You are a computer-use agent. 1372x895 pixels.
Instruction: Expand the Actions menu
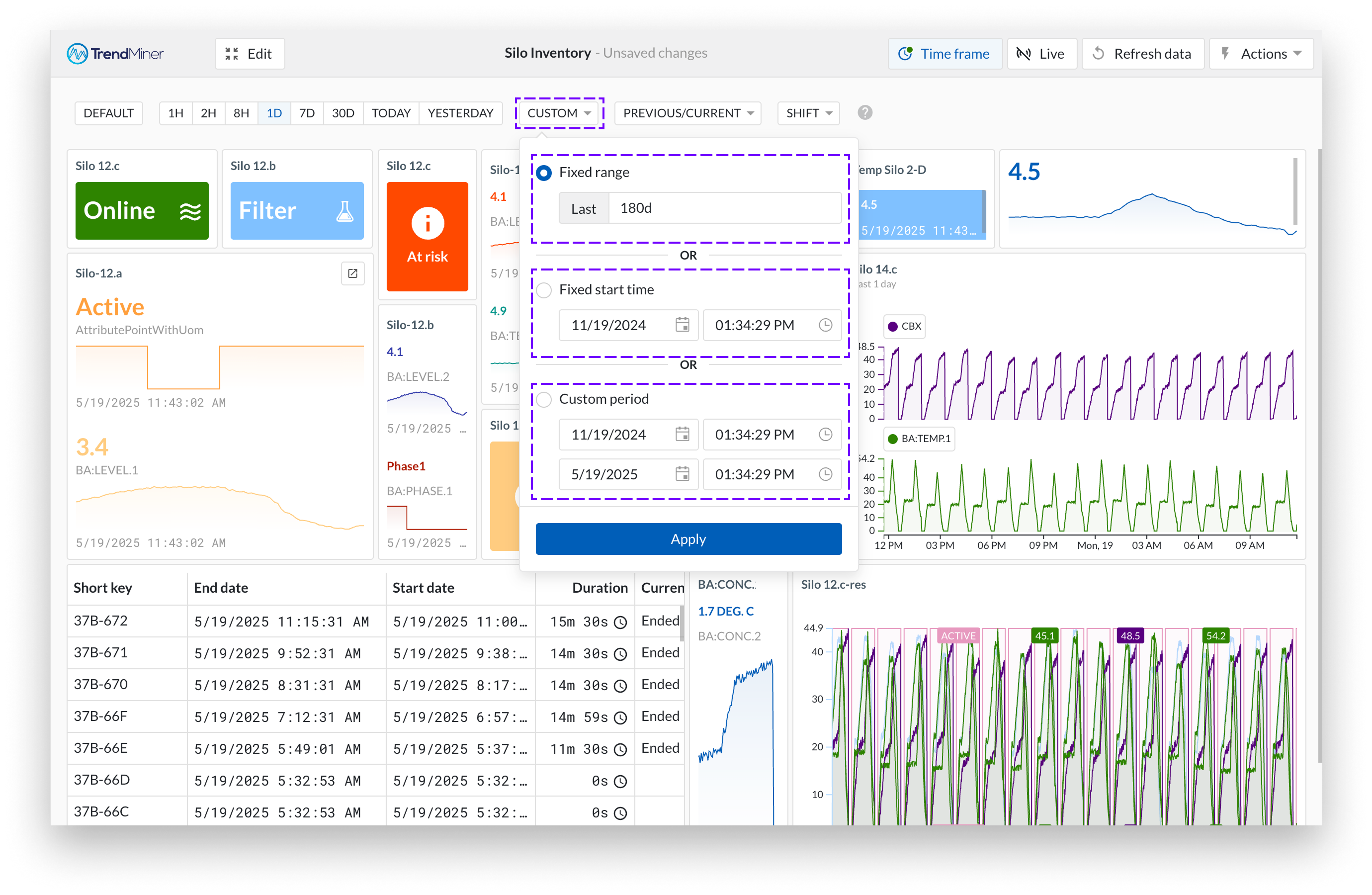point(1261,54)
